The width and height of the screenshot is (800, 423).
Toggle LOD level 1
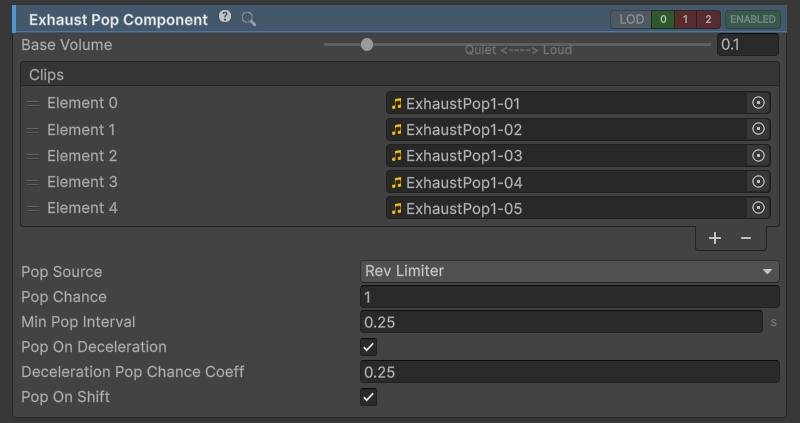(685, 19)
